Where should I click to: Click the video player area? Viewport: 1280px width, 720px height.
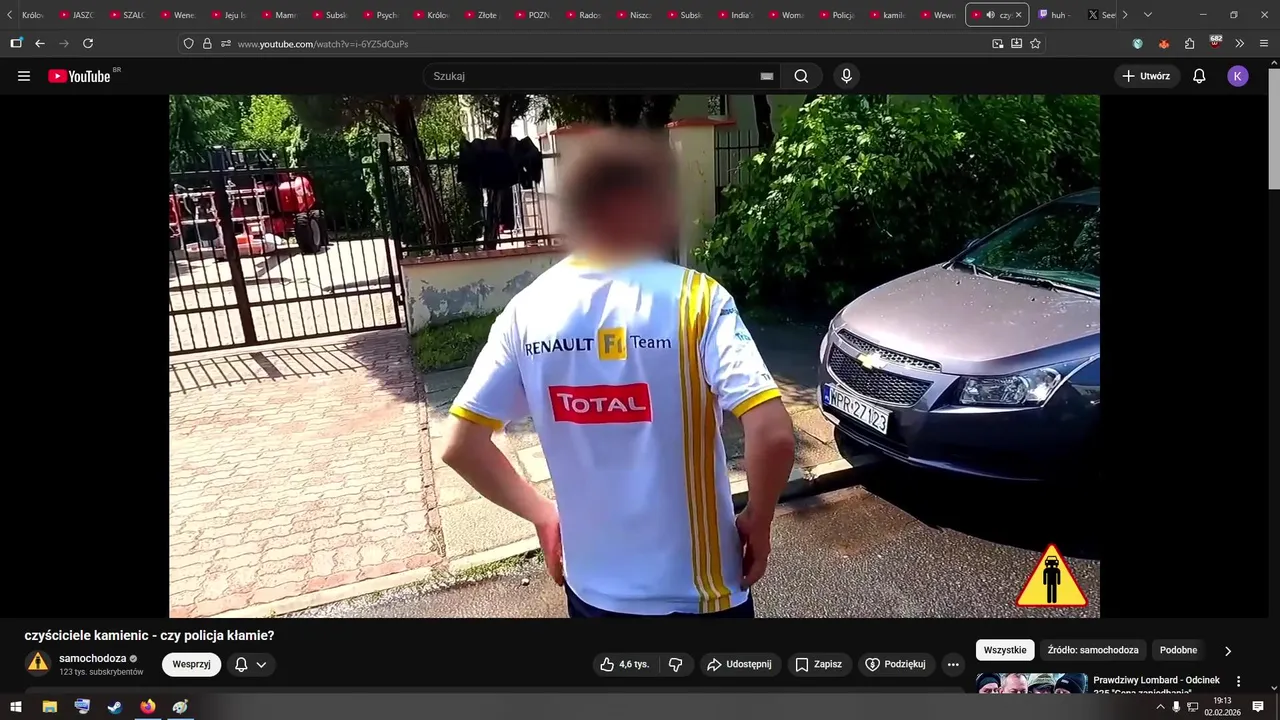click(x=634, y=356)
